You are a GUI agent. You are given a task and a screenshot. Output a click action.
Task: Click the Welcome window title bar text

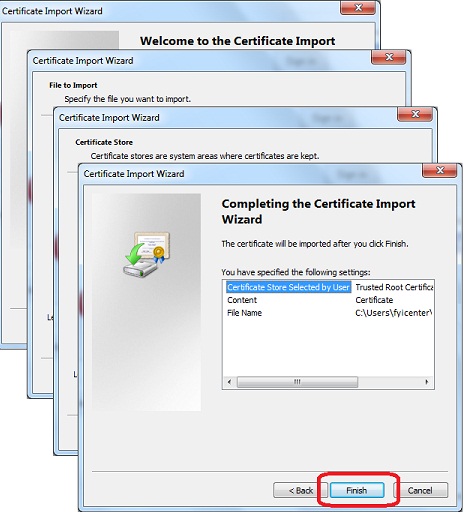tap(52, 11)
